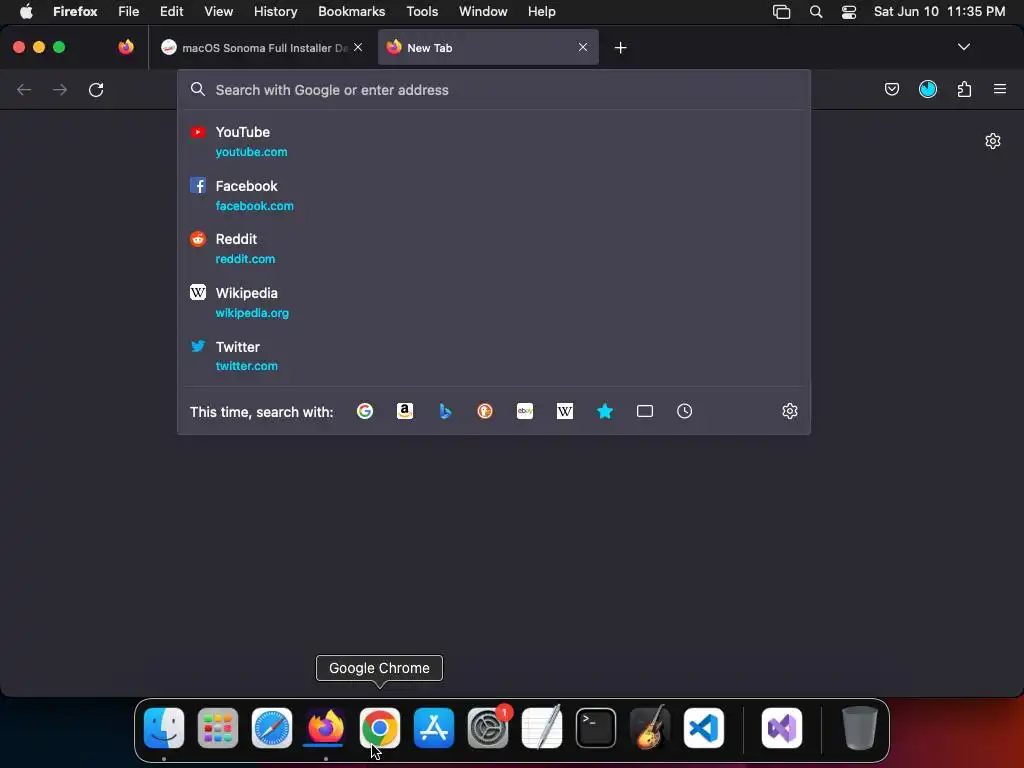Open the Tools menu
Screen dimensions: 1024x768
422,11
